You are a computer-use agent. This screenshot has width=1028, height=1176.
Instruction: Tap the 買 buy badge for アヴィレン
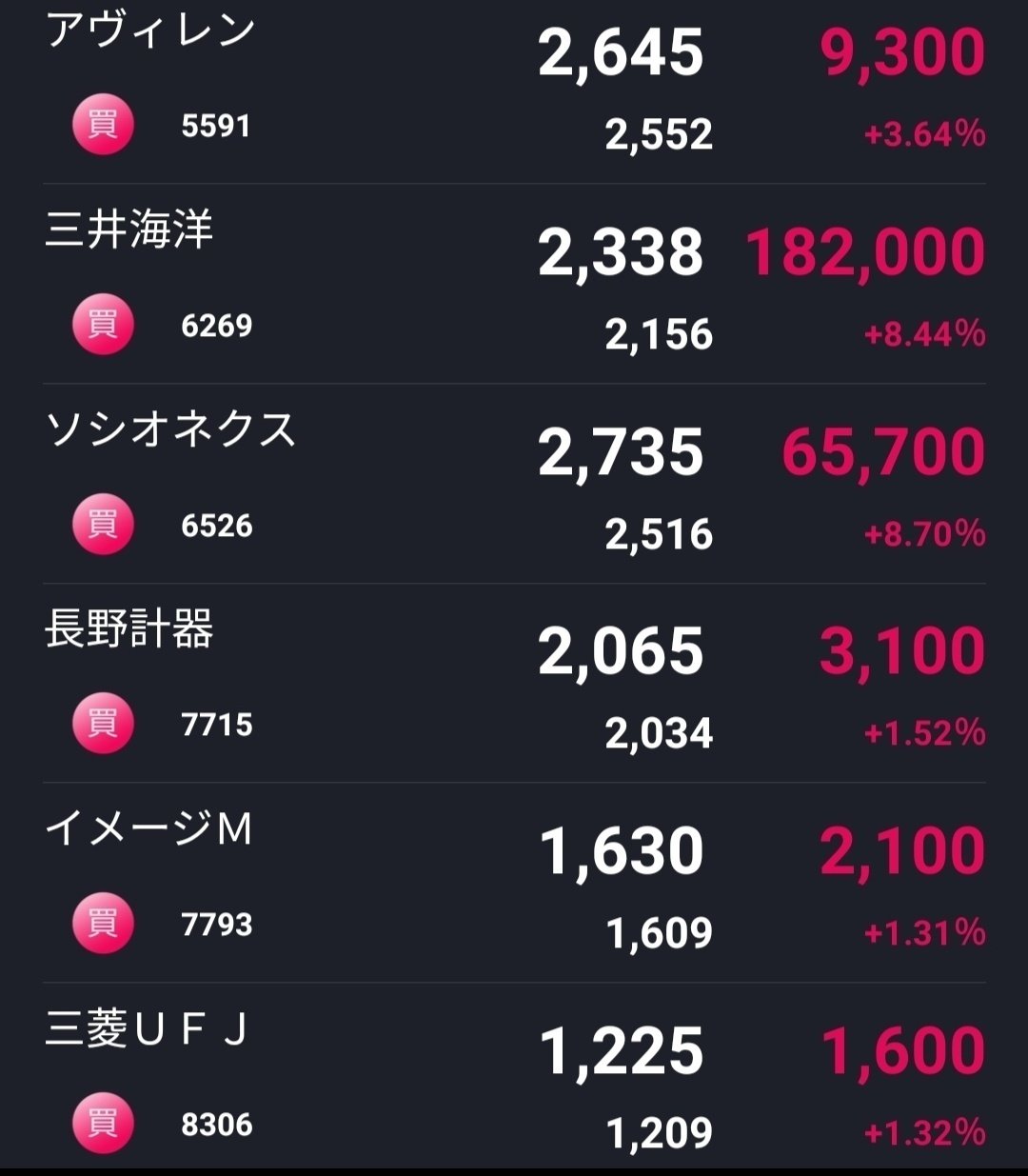tap(102, 123)
